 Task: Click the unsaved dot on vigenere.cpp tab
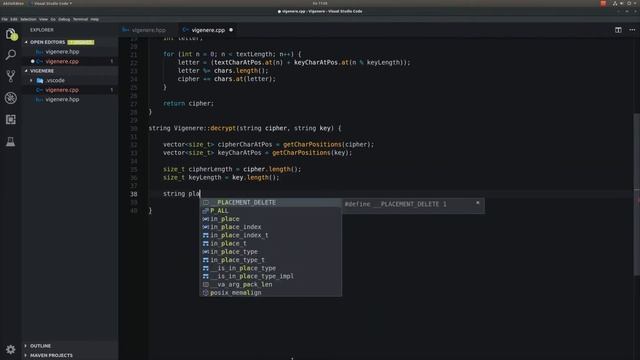231,30
